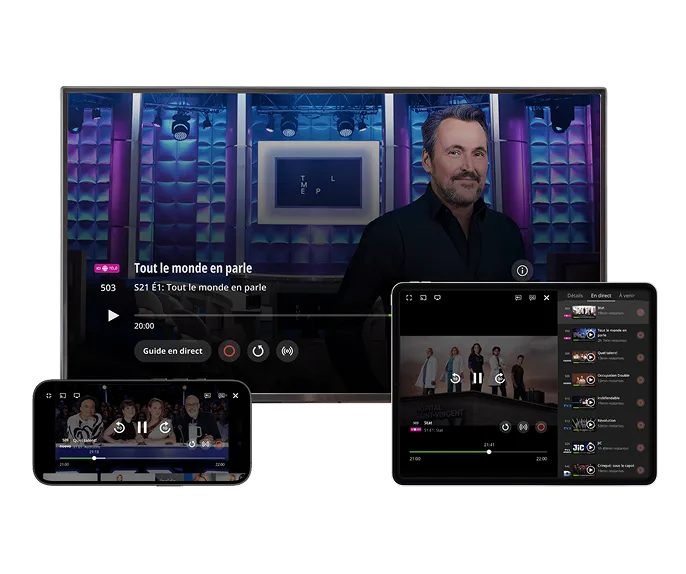Click restart icon on phone player
Screen dimensions: 686x574
(192, 444)
